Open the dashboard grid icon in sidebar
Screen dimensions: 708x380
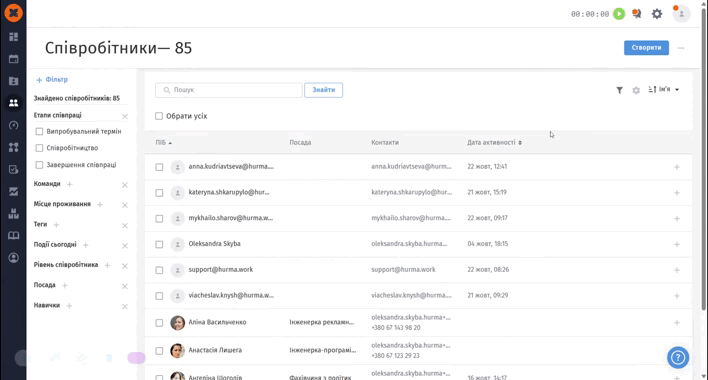click(x=14, y=37)
